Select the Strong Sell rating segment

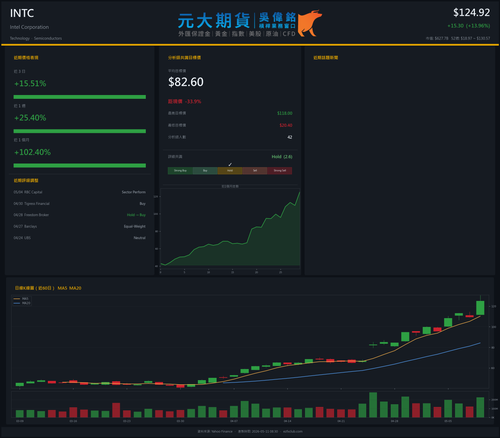(280, 171)
